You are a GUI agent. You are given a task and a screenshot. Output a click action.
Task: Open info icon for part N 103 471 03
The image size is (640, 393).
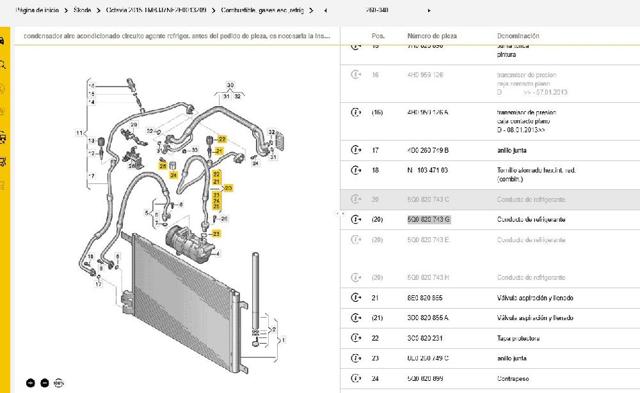coord(356,170)
